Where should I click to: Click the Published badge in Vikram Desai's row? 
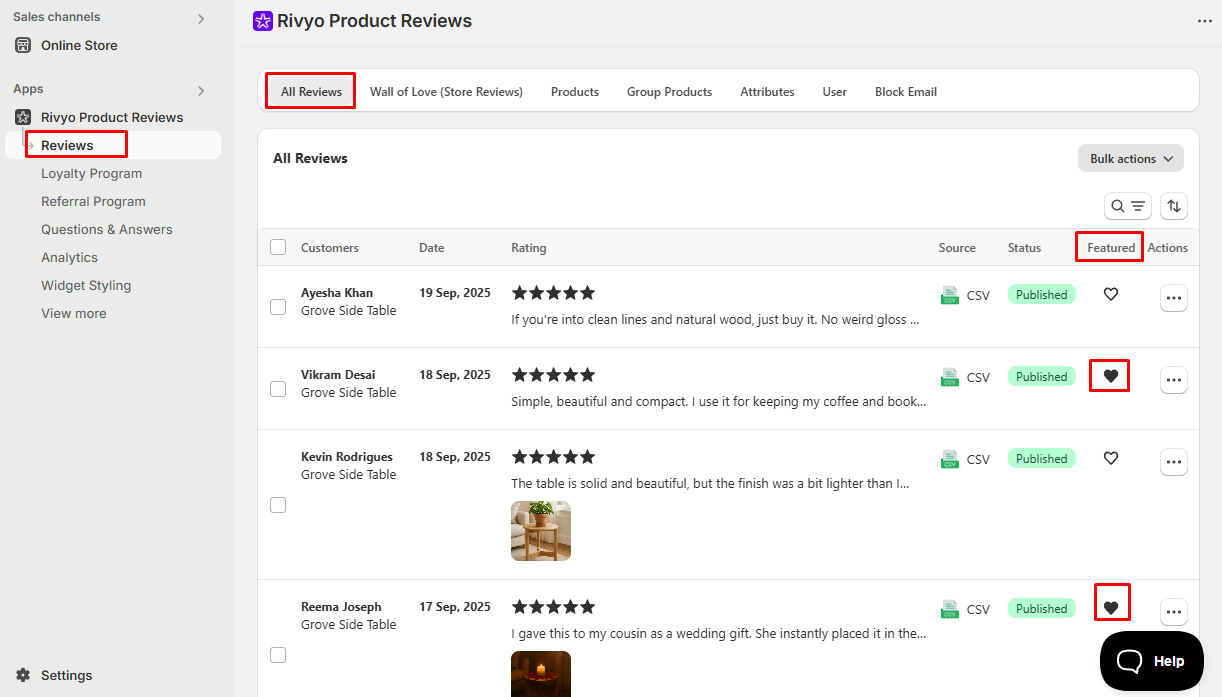point(1041,377)
